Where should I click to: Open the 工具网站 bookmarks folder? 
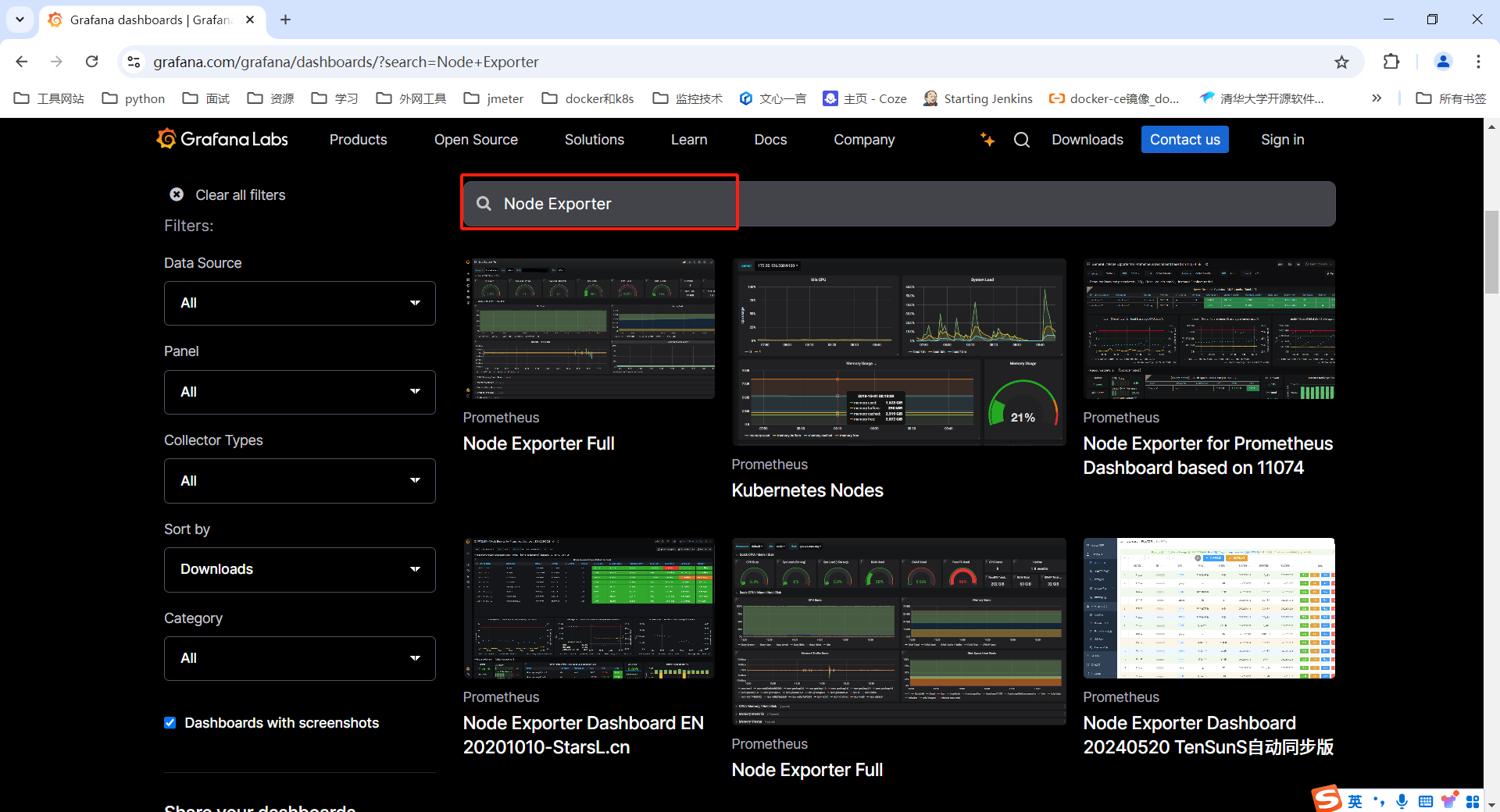coord(49,98)
